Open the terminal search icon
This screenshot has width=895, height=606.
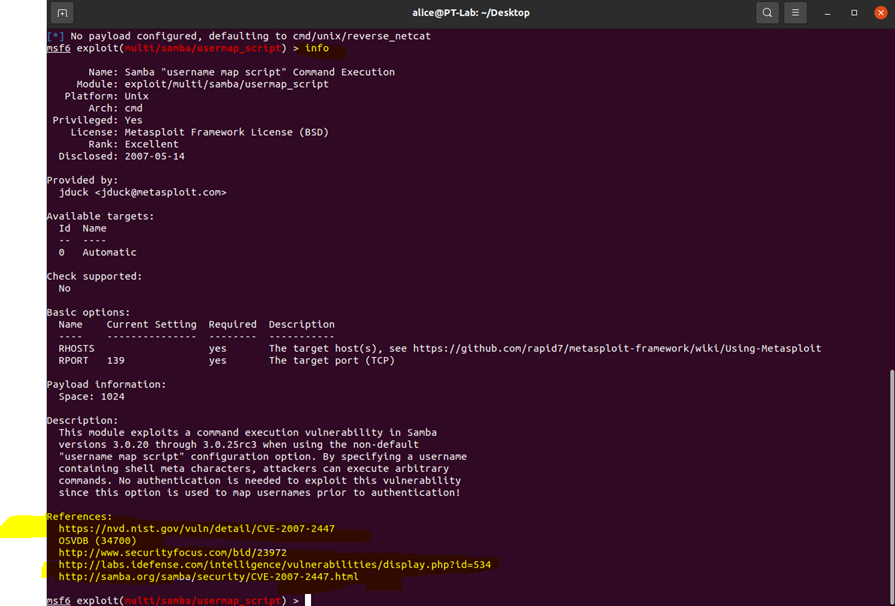click(x=767, y=13)
